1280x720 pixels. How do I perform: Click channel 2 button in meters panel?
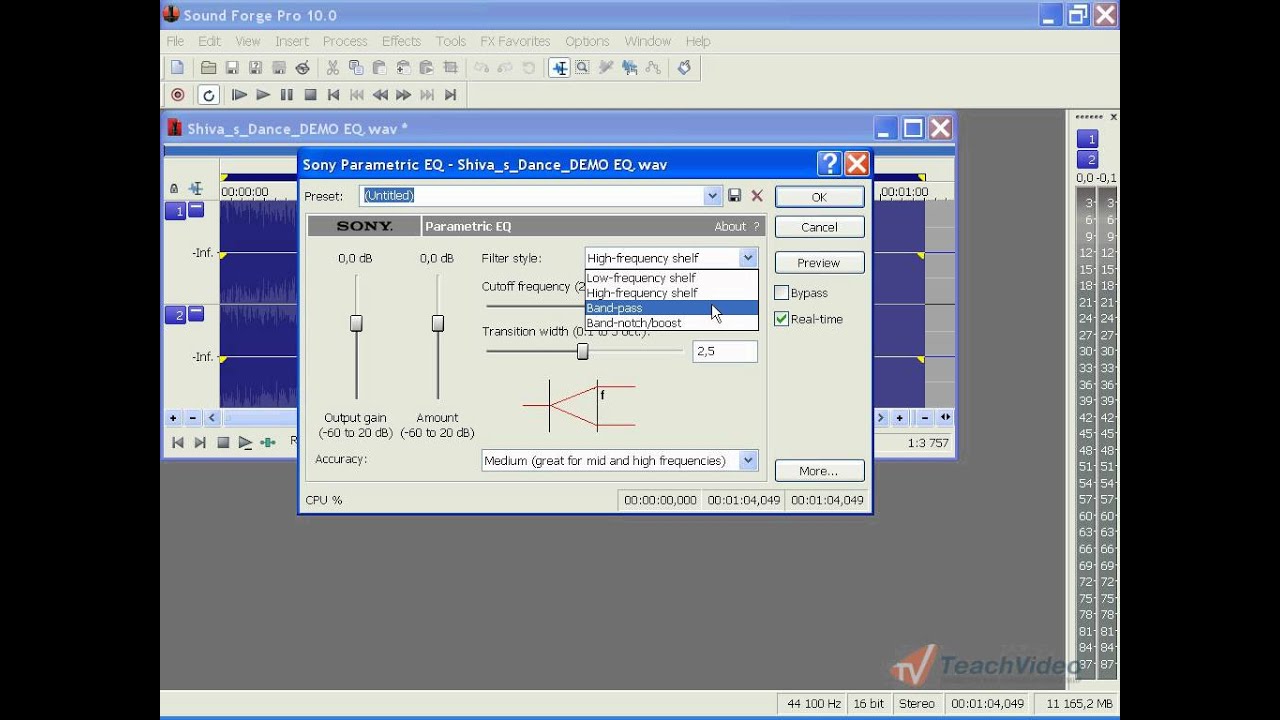[1087, 160]
